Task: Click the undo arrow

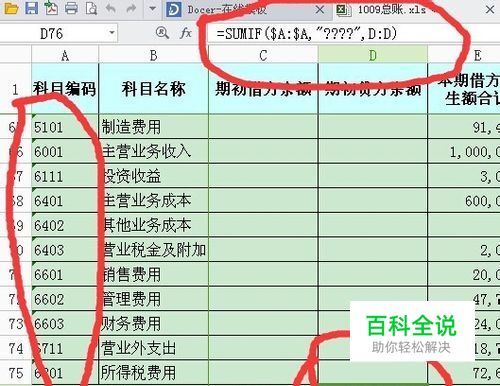Action: click(110, 8)
